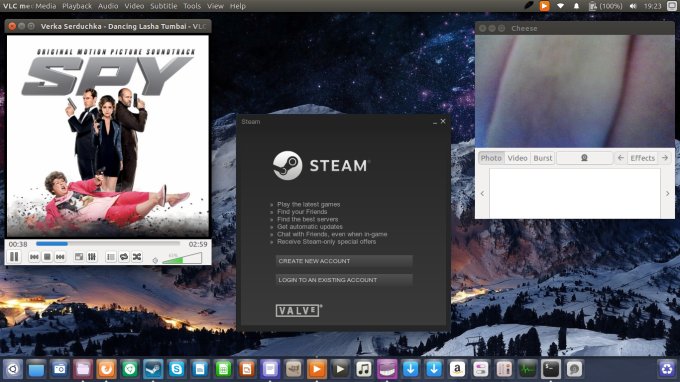Open the sound volume indicator
680x382 pixels.
(x=633, y=6)
